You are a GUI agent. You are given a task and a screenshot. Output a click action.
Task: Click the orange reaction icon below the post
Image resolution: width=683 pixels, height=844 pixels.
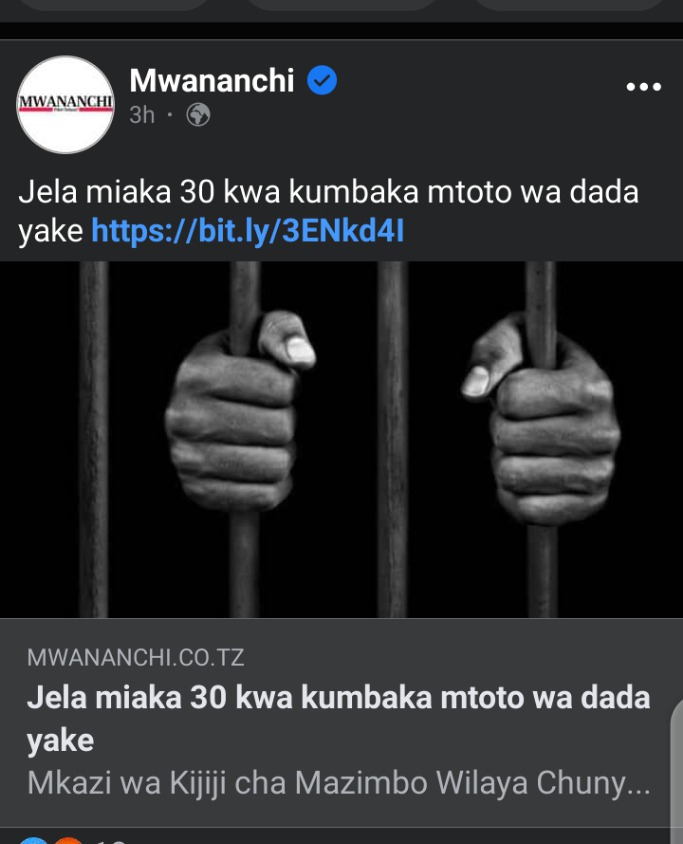coord(68,840)
